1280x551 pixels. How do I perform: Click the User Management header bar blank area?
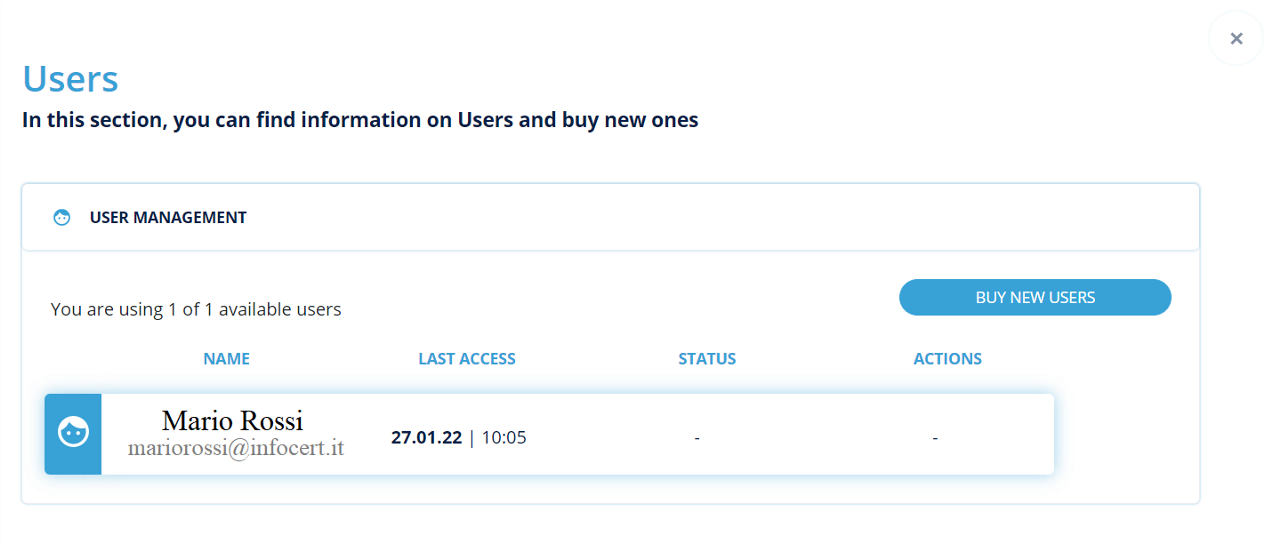[x=700, y=217]
